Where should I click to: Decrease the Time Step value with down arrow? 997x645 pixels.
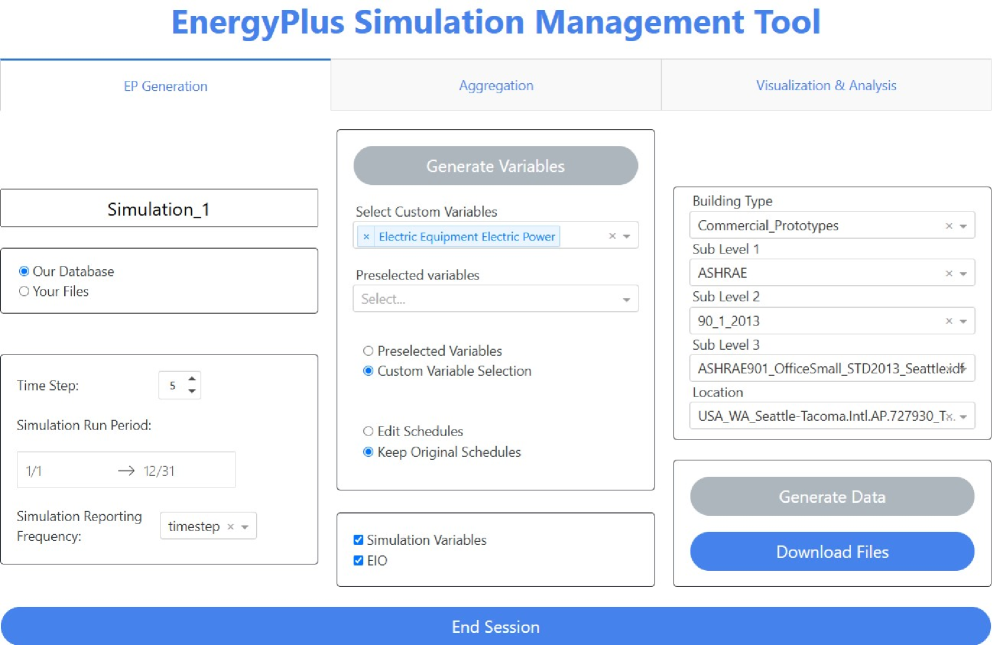pos(192,391)
